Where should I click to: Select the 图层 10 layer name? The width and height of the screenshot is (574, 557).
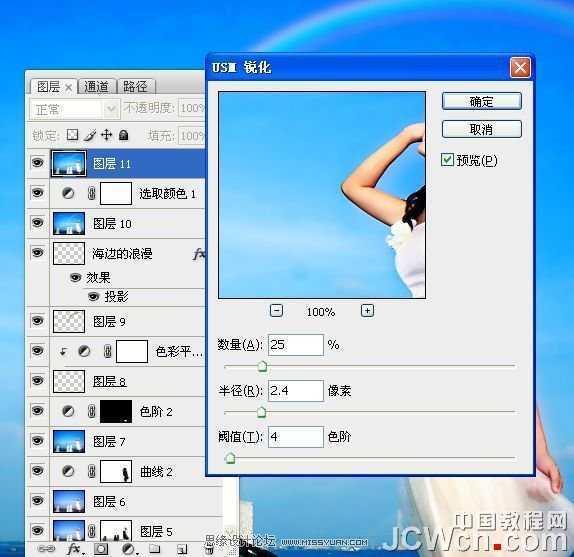click(x=112, y=223)
